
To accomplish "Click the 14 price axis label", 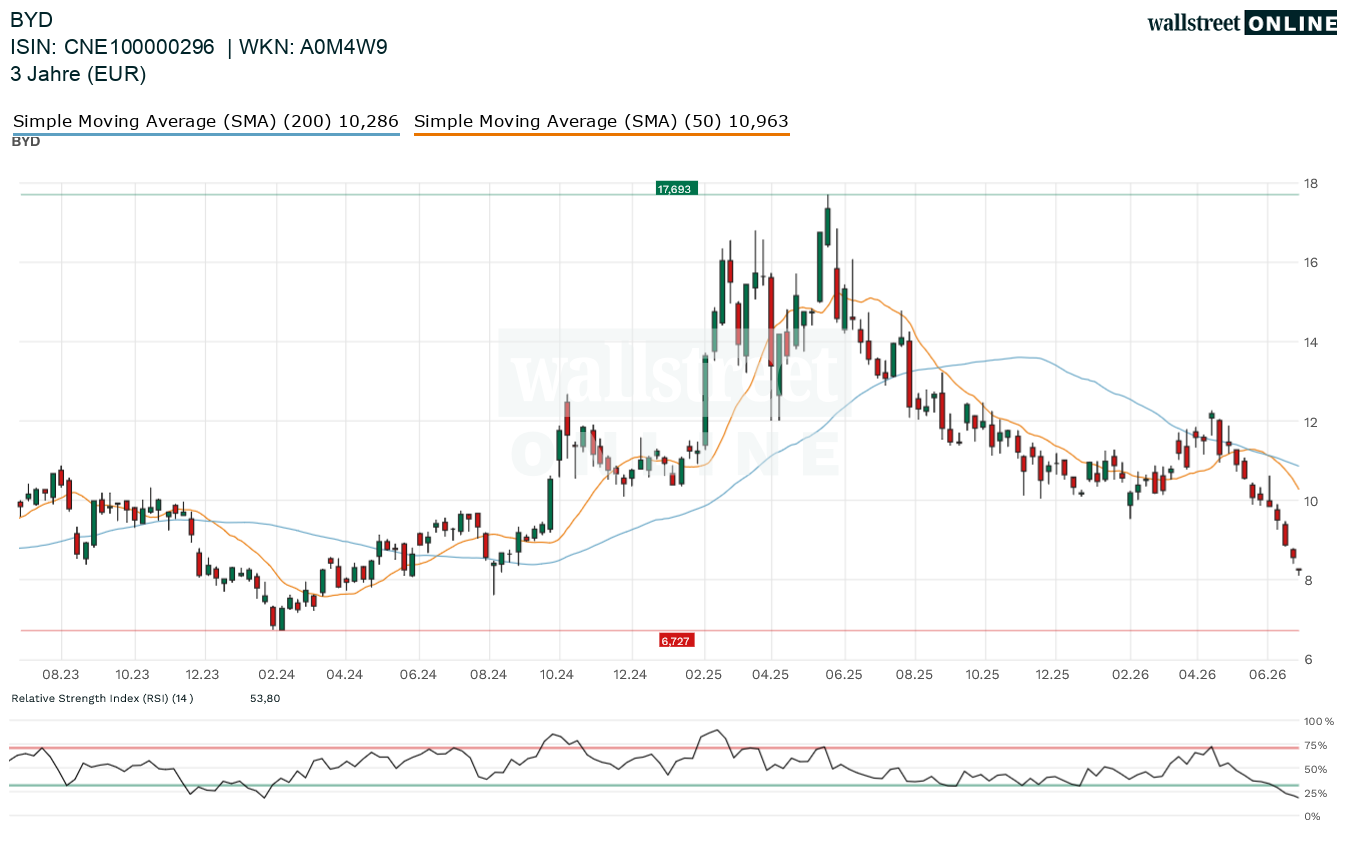I will (1310, 342).
